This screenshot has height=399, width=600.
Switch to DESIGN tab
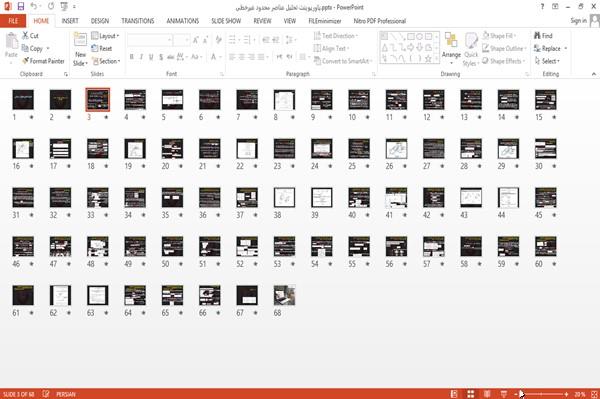pyautogui.click(x=99, y=21)
